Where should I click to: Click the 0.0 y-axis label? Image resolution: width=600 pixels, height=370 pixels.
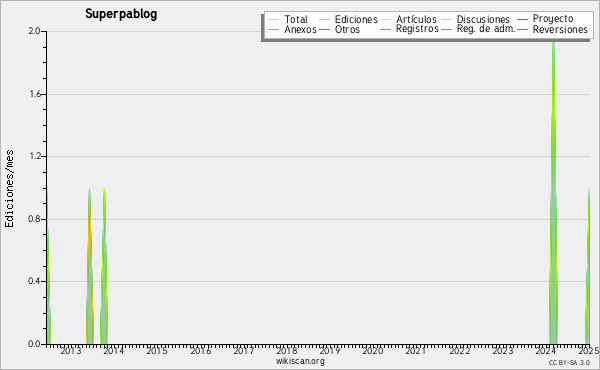click(34, 344)
